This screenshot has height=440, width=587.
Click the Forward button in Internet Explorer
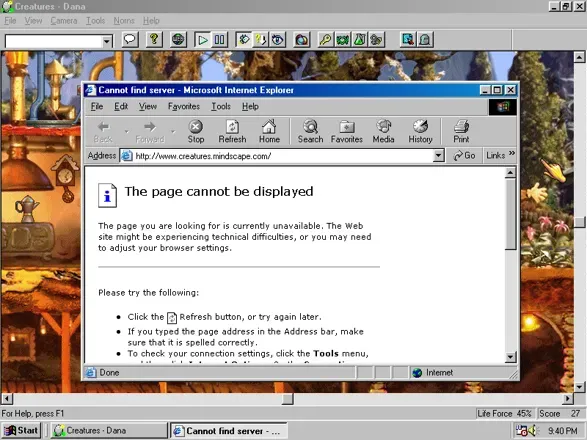(x=150, y=132)
